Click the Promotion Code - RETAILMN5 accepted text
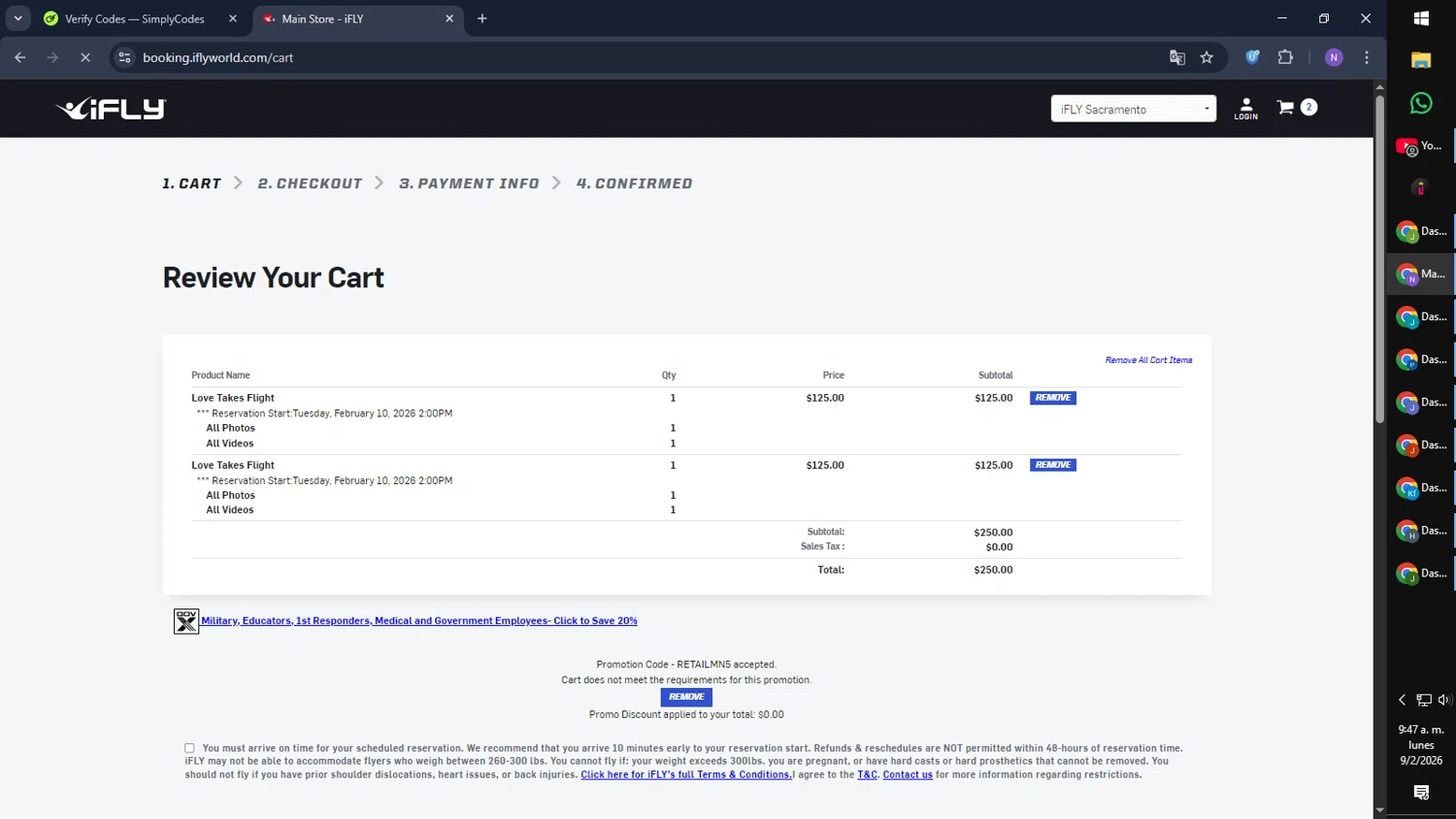Image resolution: width=1456 pixels, height=819 pixels. tap(686, 665)
